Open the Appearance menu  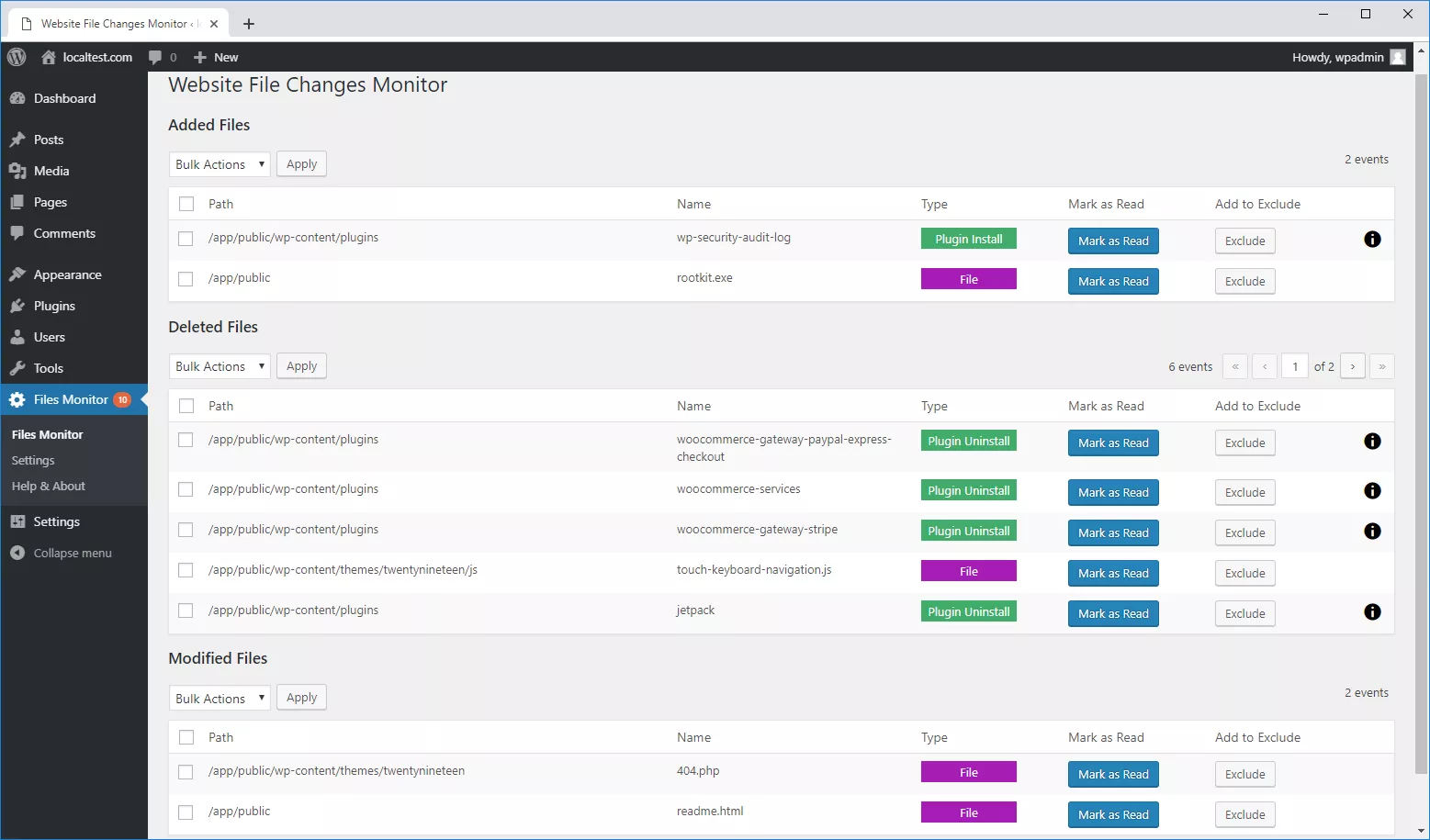(x=67, y=274)
